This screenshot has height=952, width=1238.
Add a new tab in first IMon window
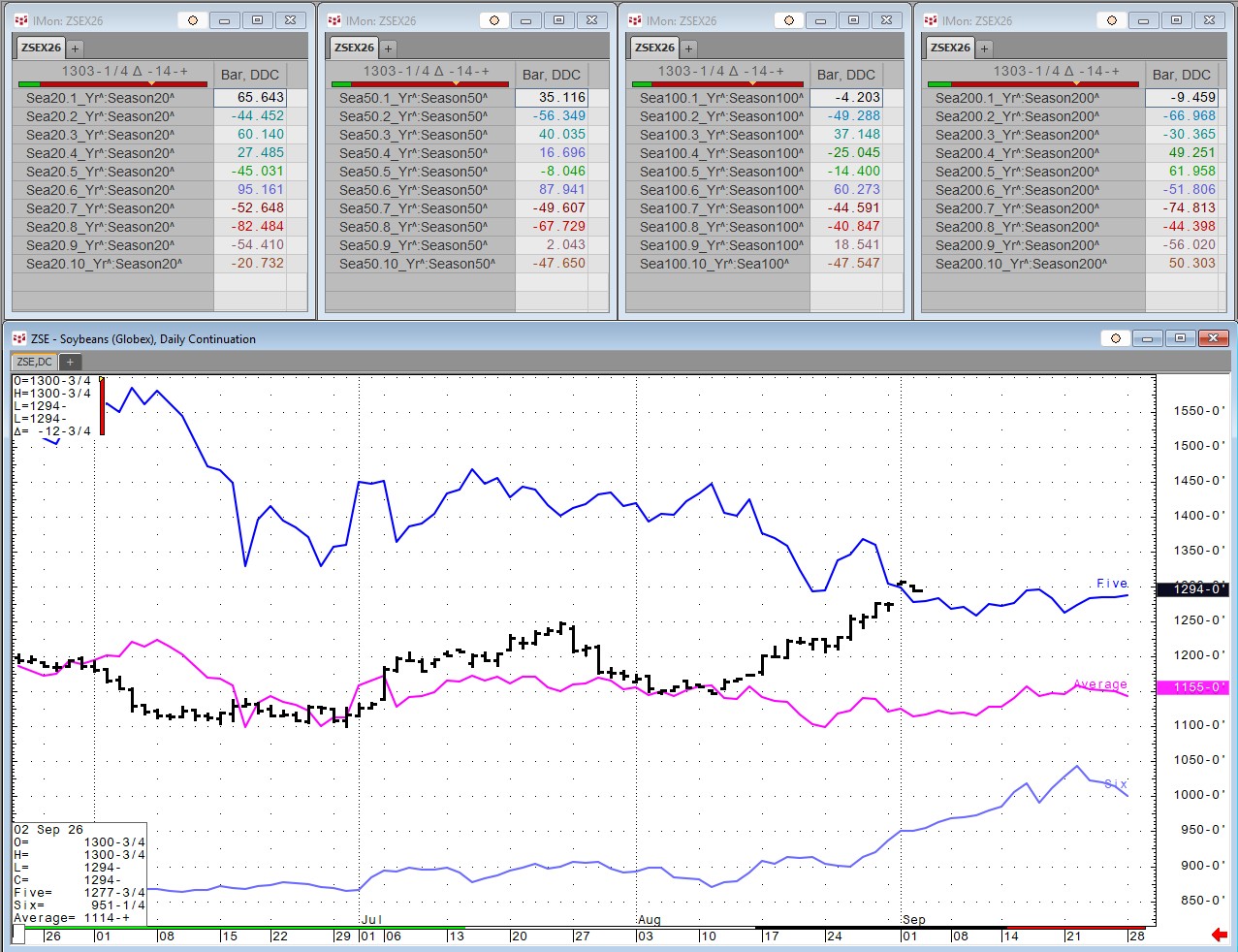coord(75,48)
